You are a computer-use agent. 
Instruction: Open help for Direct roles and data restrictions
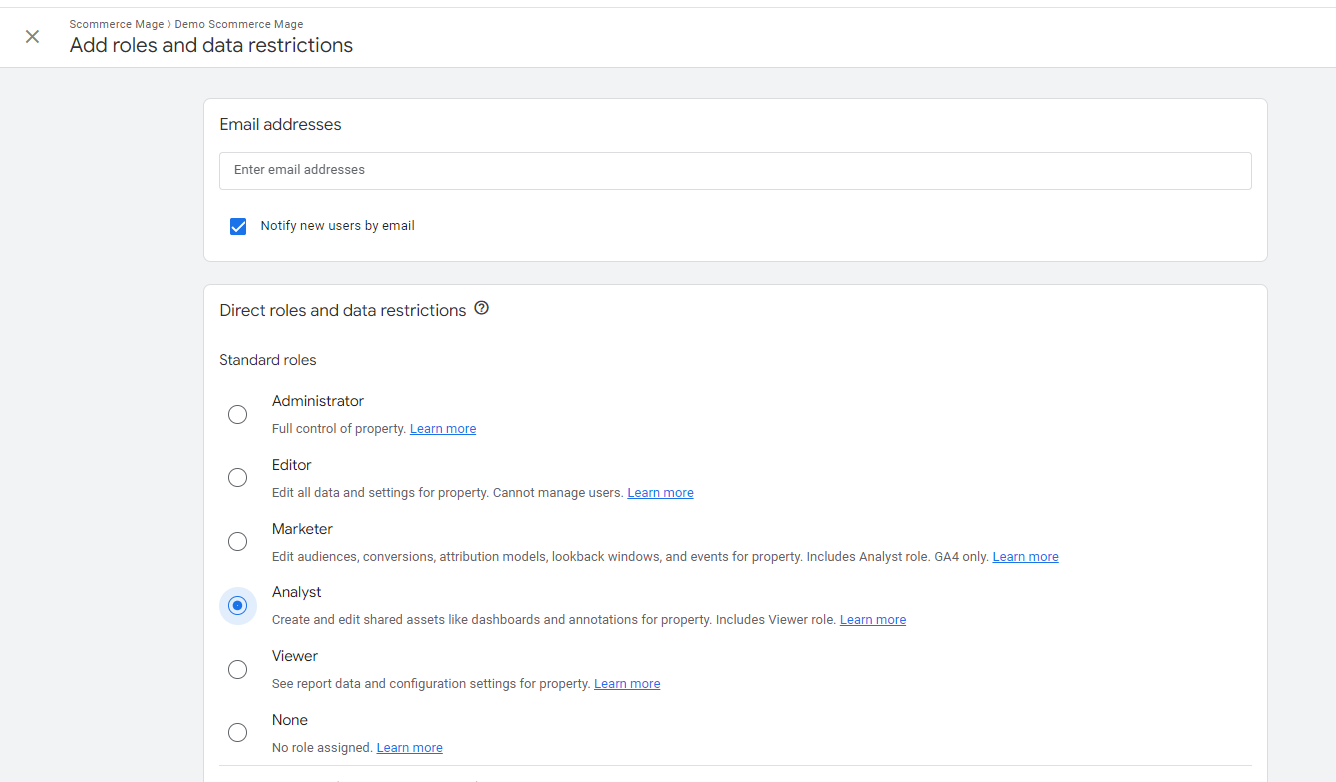[481, 309]
